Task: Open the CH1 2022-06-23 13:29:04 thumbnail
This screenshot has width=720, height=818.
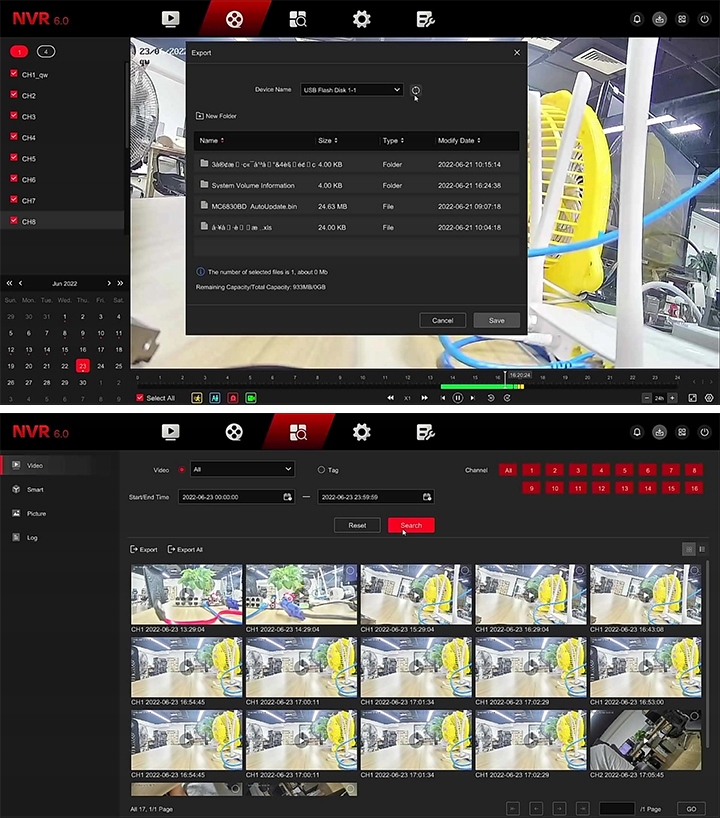Action: click(186, 594)
